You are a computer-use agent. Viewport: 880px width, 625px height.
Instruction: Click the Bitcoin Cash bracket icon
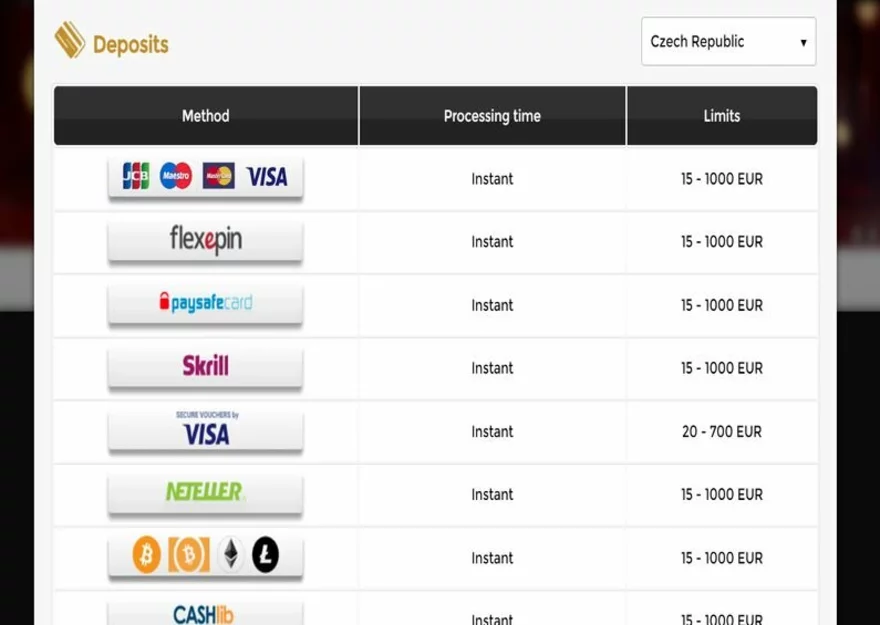187,555
